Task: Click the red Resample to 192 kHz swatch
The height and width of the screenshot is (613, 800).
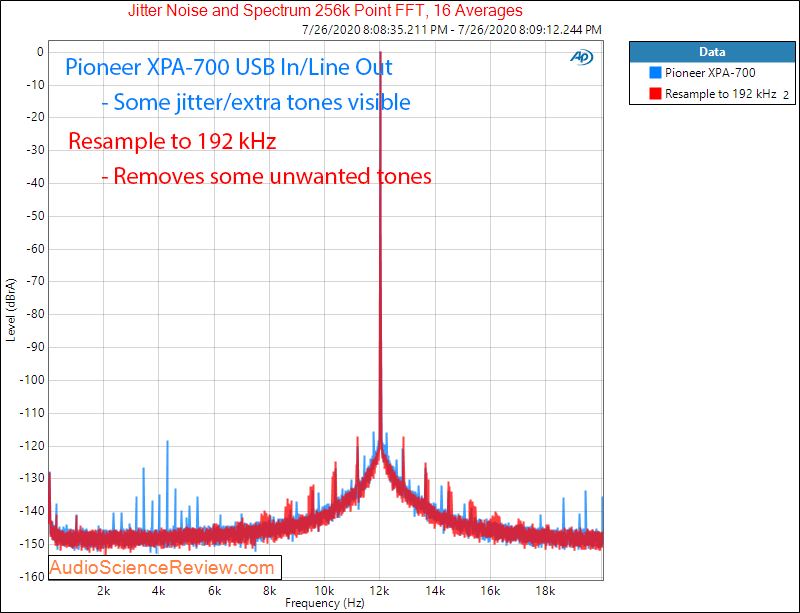Action: 655,93
